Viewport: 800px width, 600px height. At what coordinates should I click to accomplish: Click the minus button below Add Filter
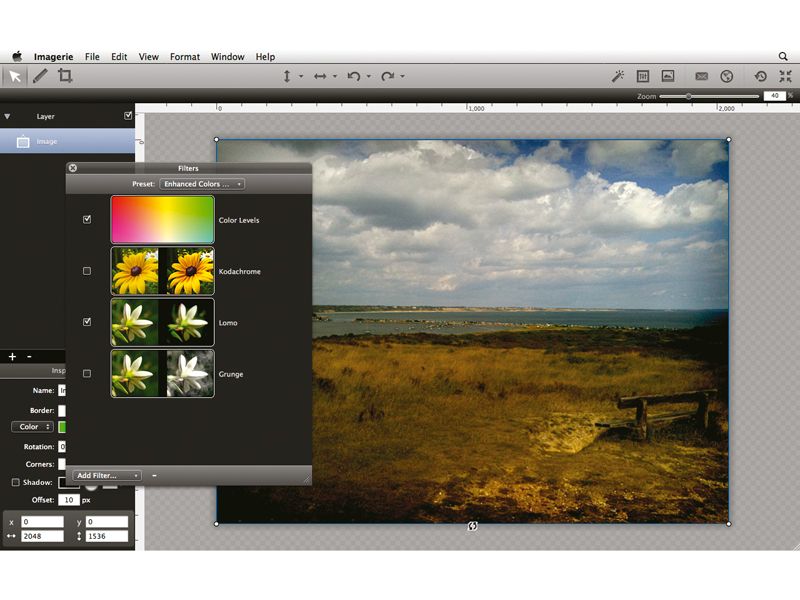coord(154,476)
